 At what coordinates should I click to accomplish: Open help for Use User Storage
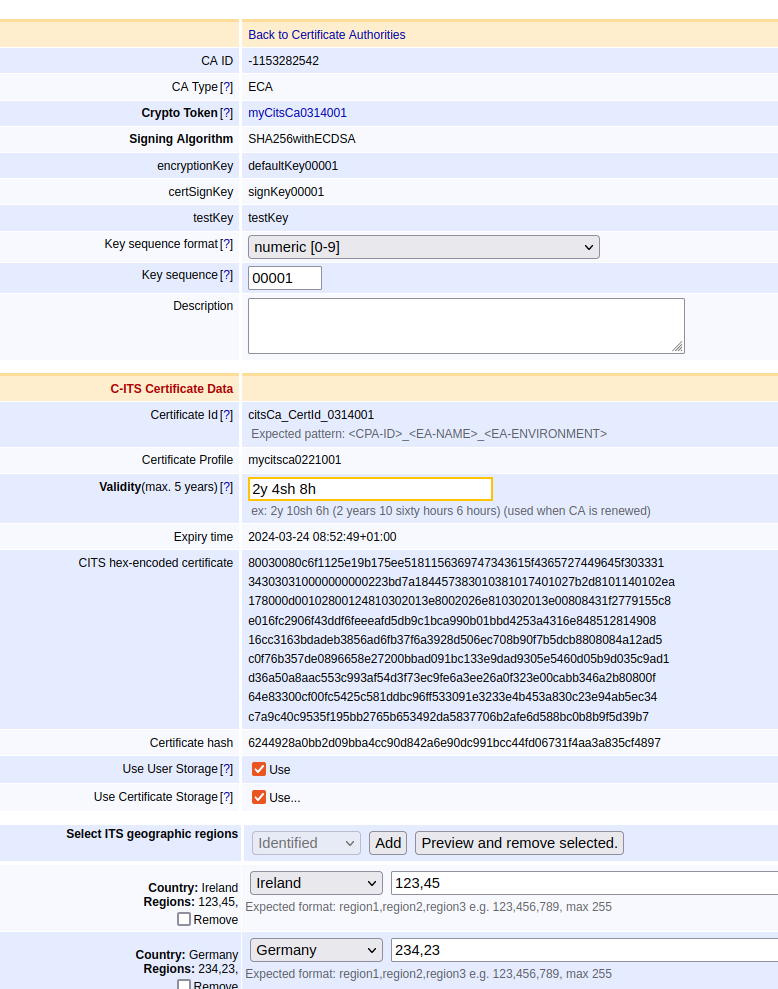[x=226, y=769]
